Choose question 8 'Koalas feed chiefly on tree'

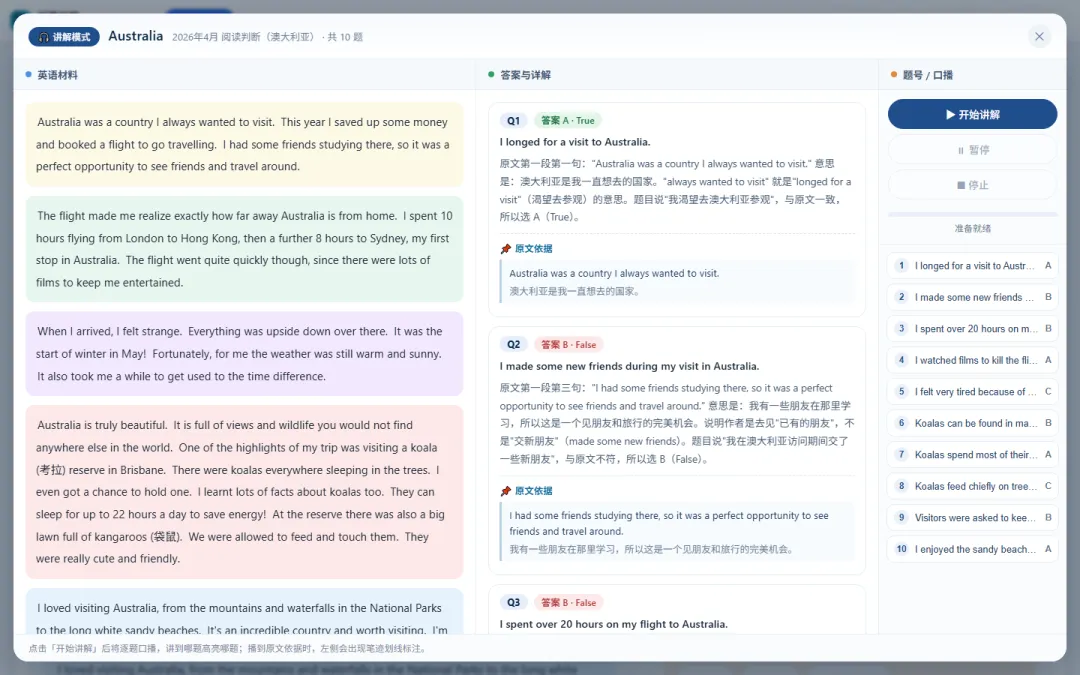pyautogui.click(x=972, y=486)
